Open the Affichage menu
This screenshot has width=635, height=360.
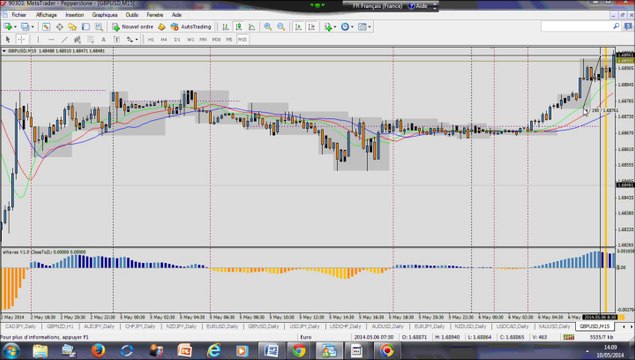pos(46,15)
